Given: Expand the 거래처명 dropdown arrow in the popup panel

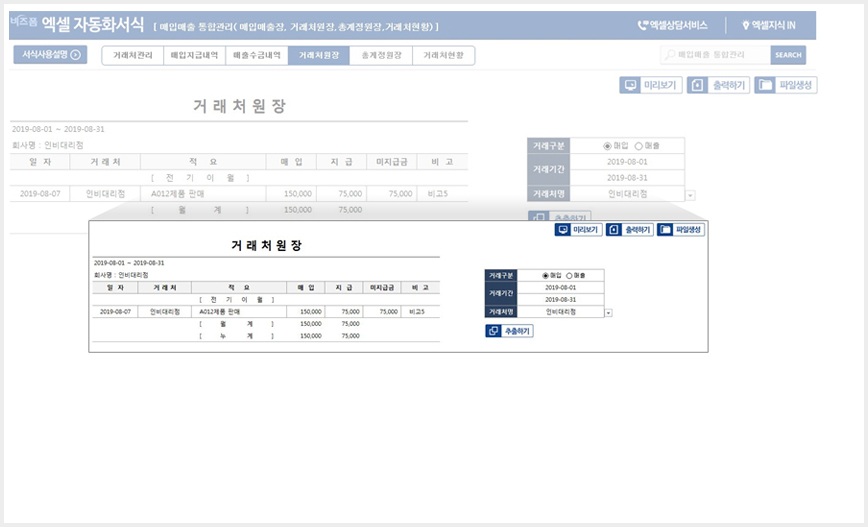Looking at the screenshot, I should pos(608,313).
